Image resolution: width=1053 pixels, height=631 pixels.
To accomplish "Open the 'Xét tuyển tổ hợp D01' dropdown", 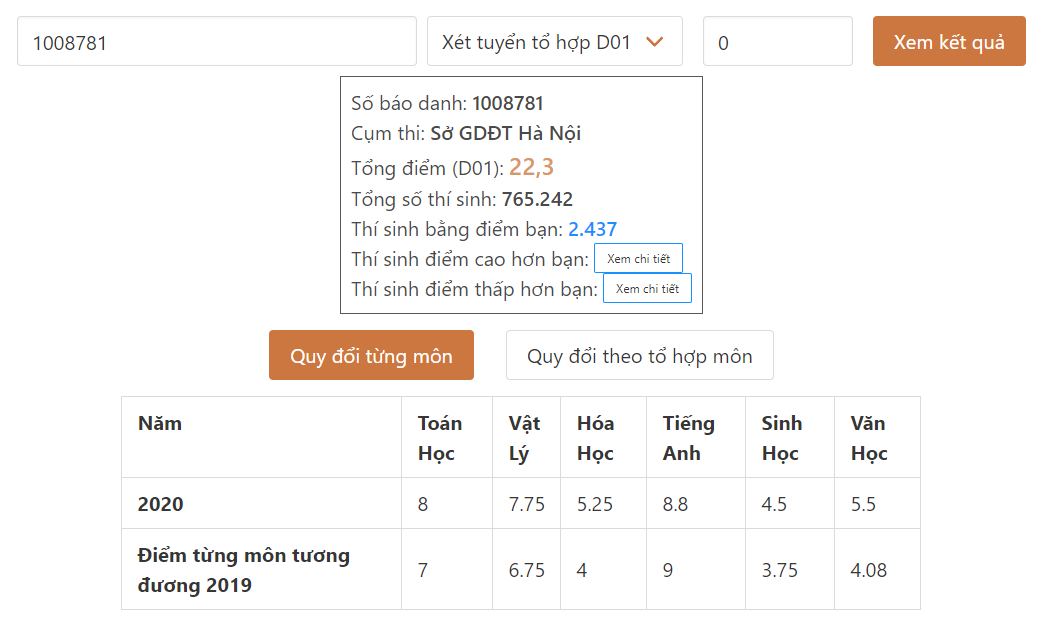I will pyautogui.click(x=554, y=41).
